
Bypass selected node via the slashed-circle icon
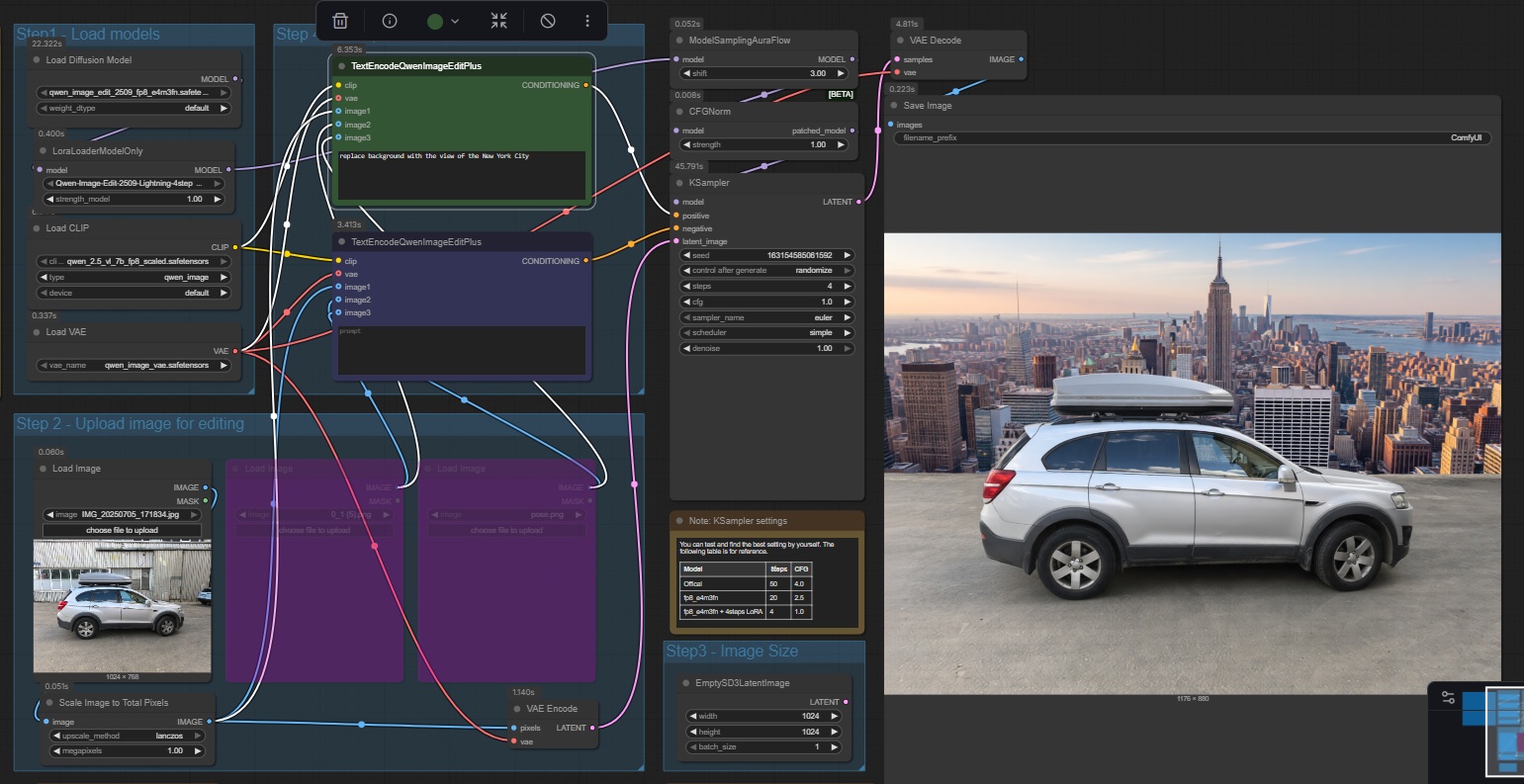pyautogui.click(x=548, y=21)
